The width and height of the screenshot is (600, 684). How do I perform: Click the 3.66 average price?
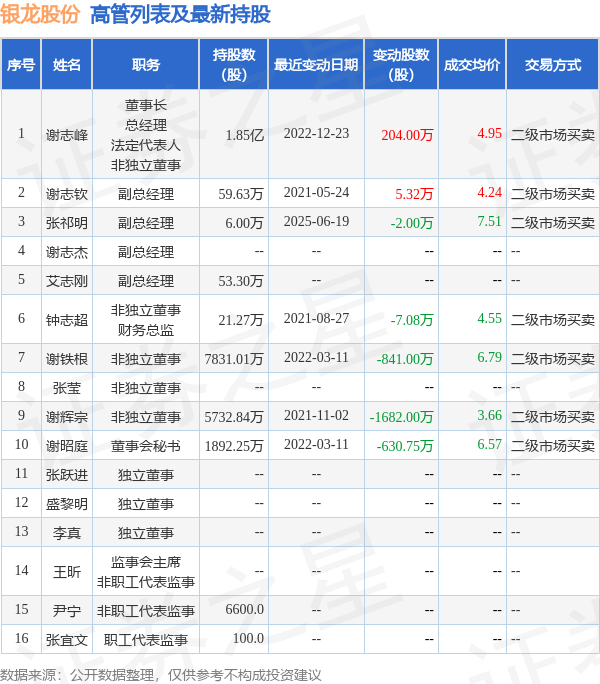point(490,416)
